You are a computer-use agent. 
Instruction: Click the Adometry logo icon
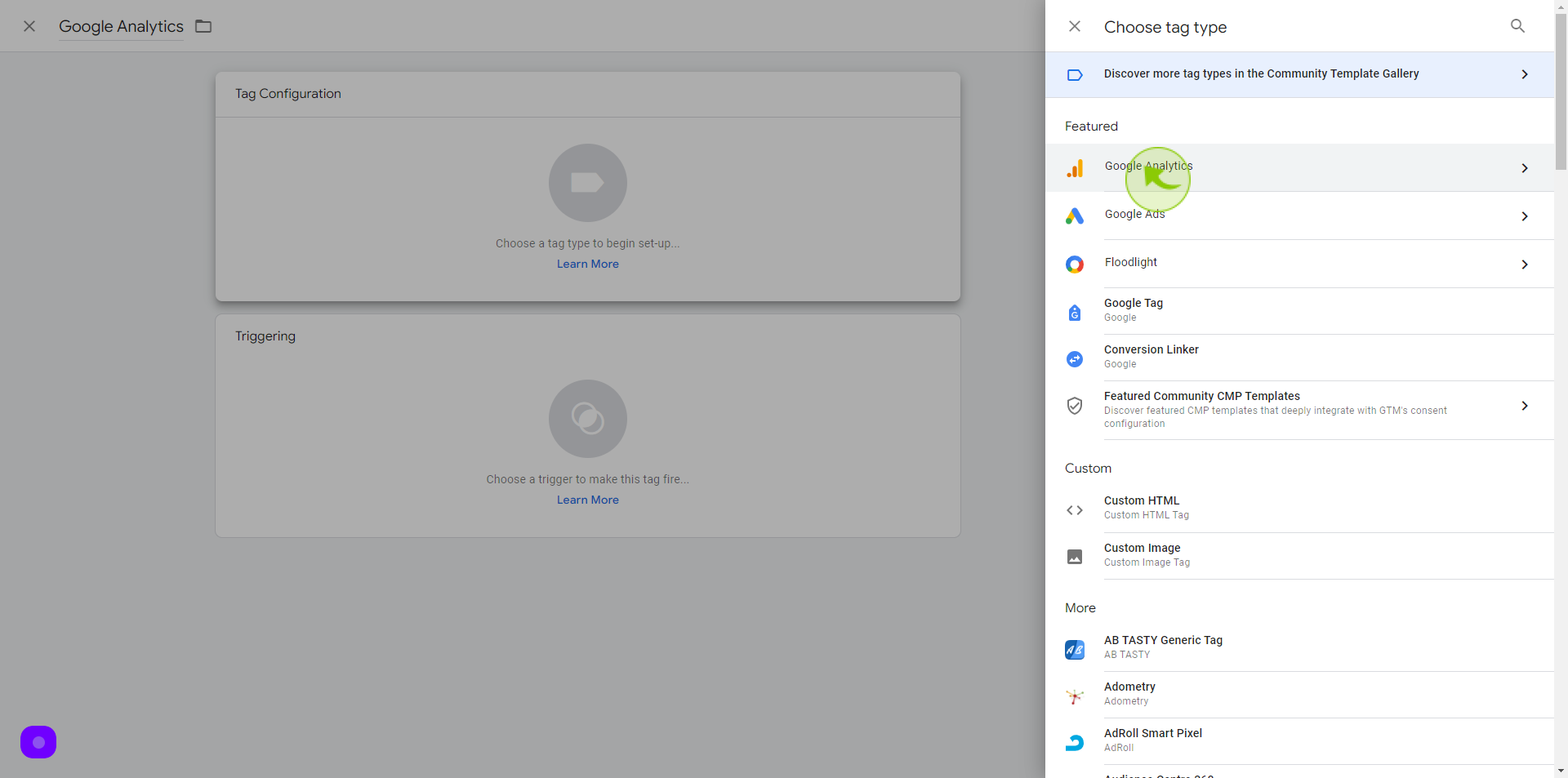[1075, 696]
